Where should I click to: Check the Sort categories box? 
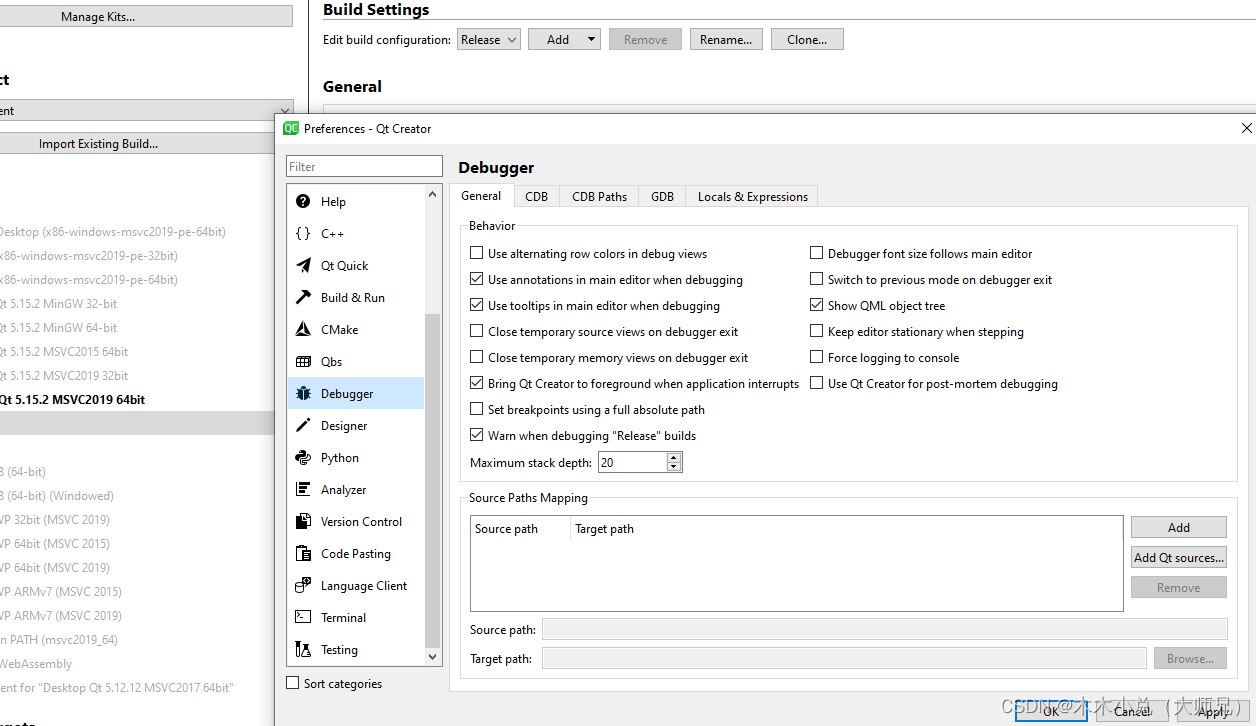tap(293, 683)
